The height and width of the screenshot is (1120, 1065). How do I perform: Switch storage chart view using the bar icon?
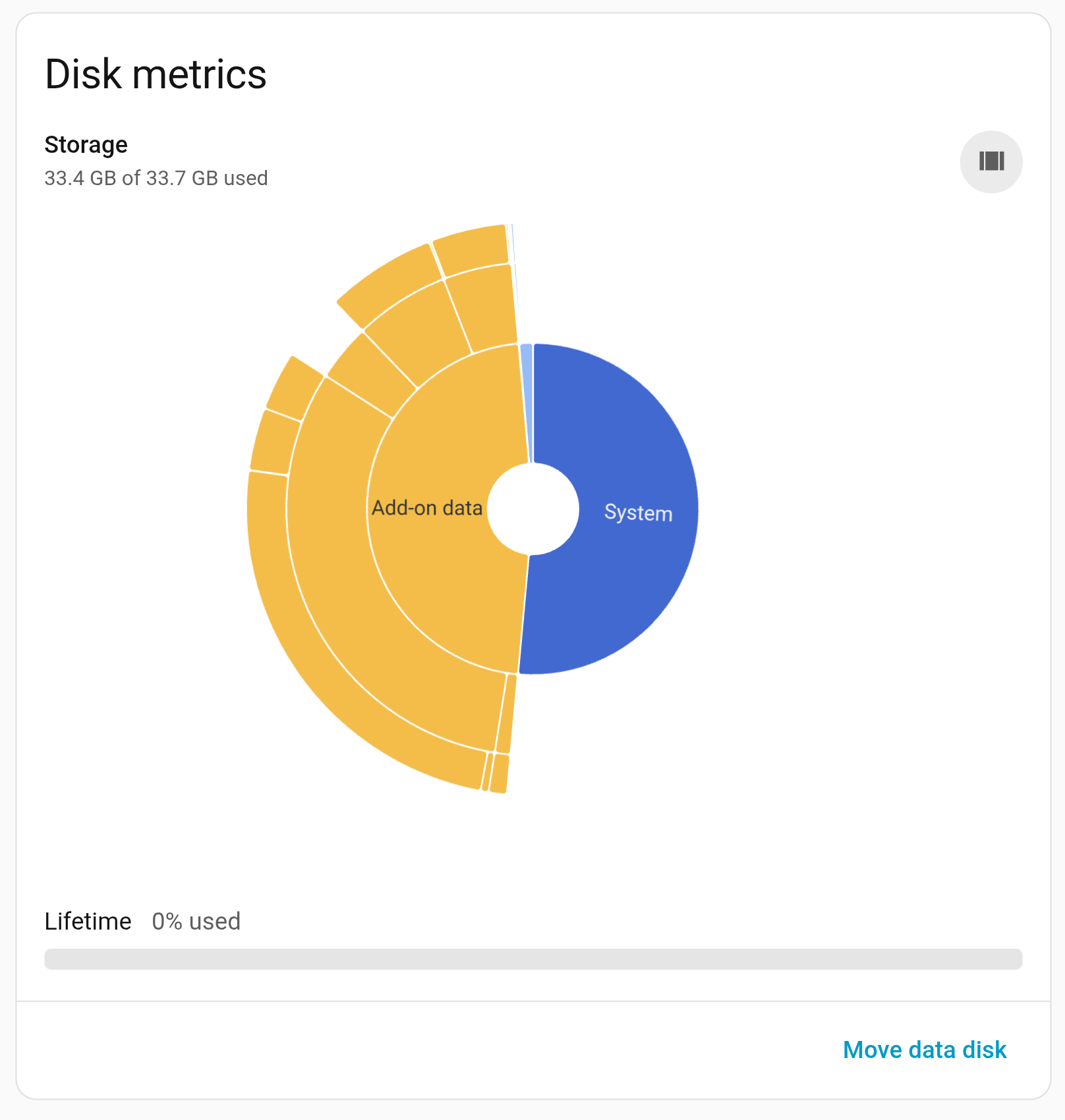(991, 161)
